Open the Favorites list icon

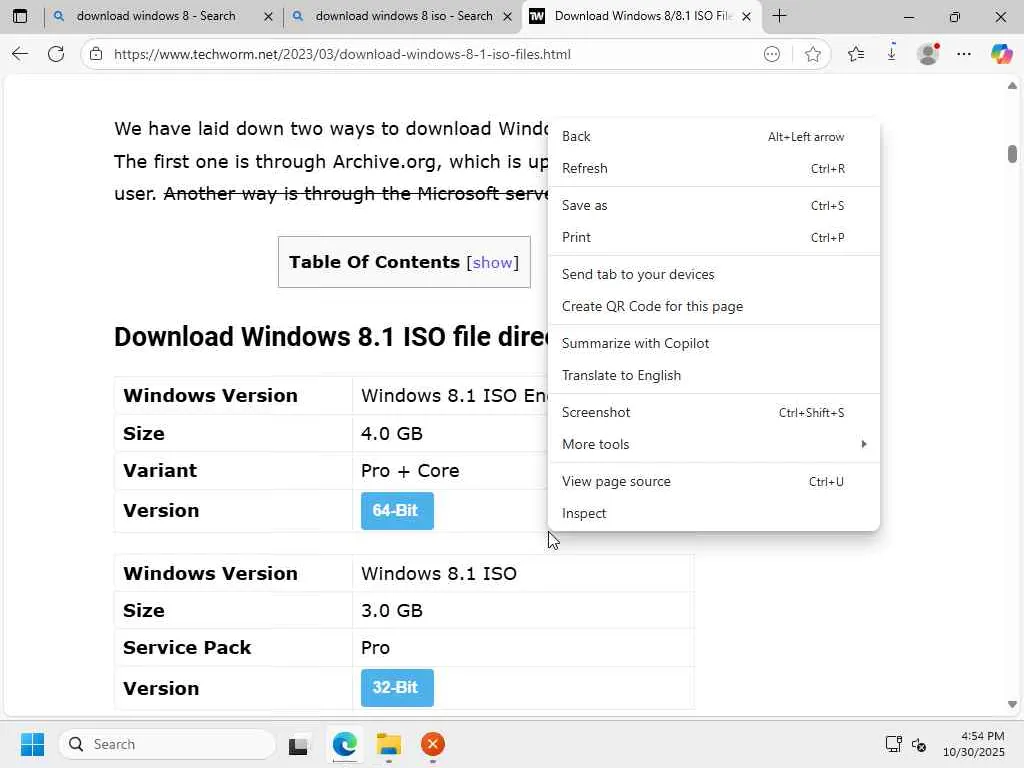coord(856,54)
